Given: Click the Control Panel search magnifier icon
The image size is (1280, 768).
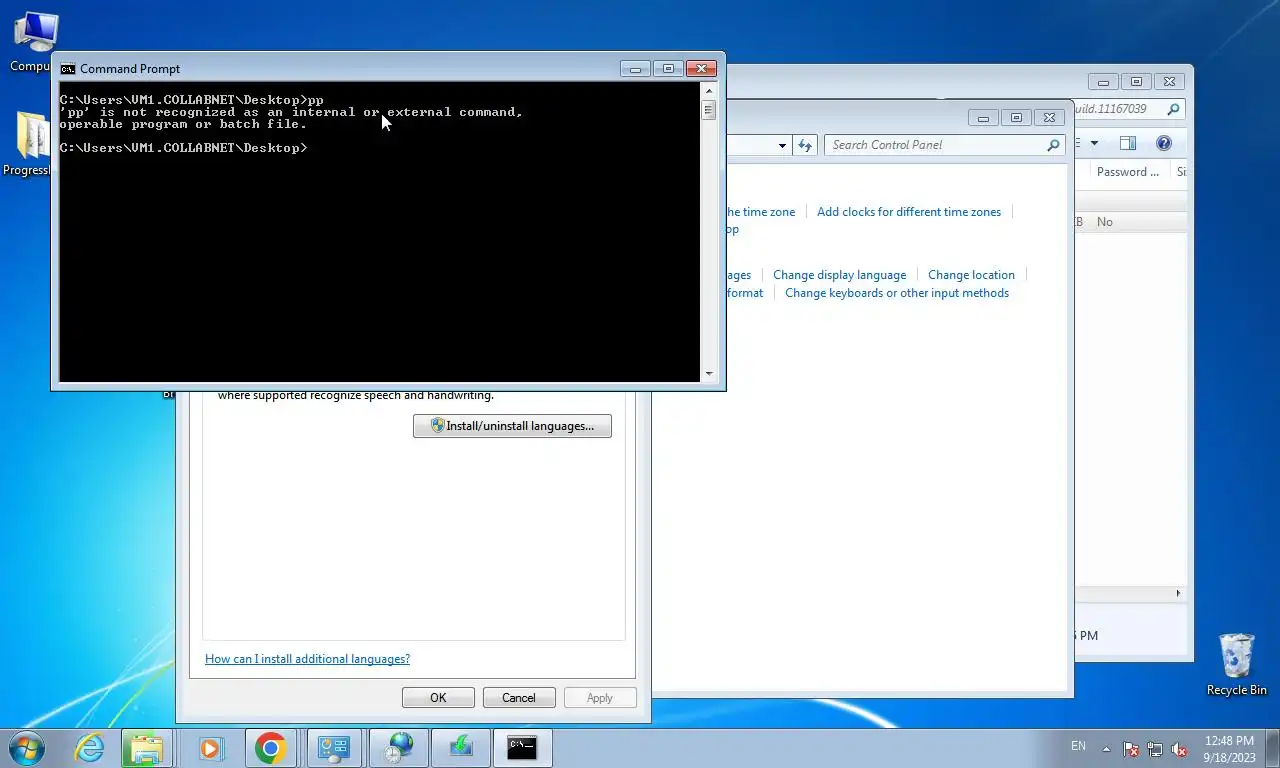Looking at the screenshot, I should 1053,145.
